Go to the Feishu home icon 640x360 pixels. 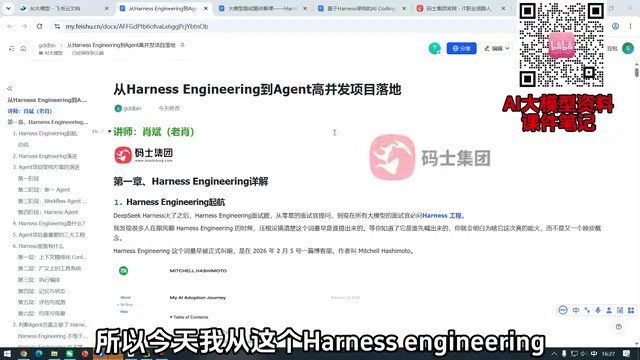(x=23, y=48)
